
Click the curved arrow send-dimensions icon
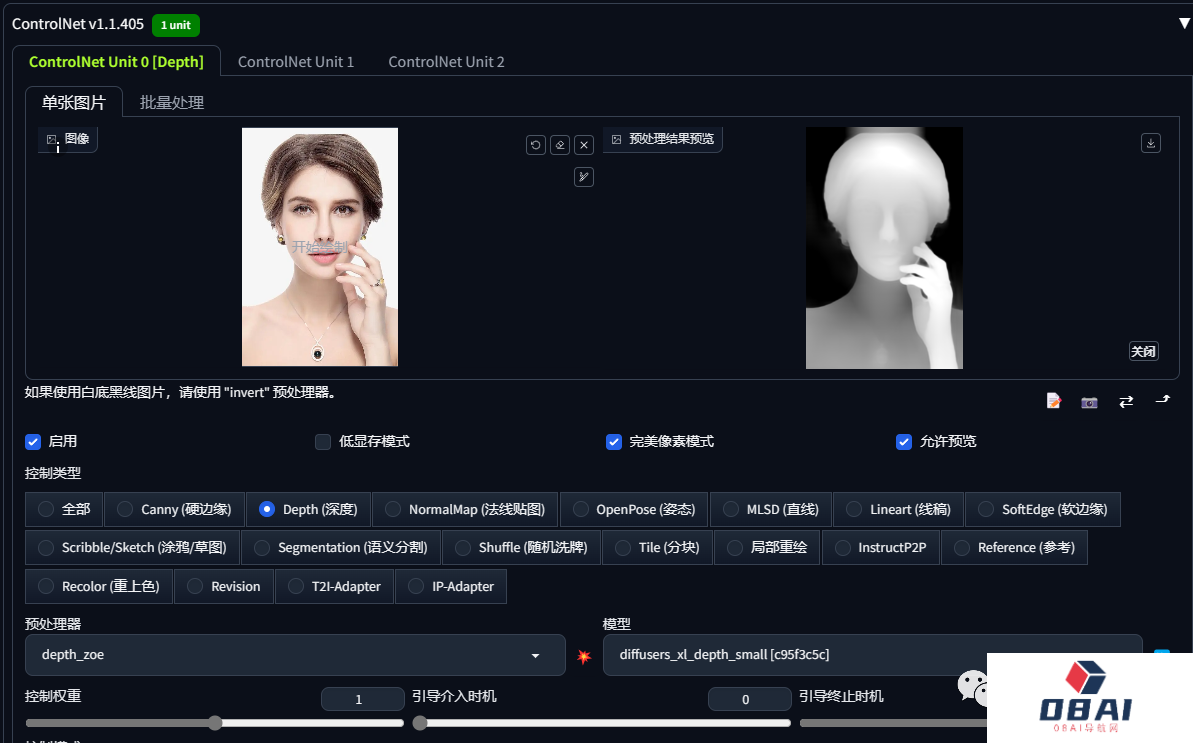[1162, 400]
